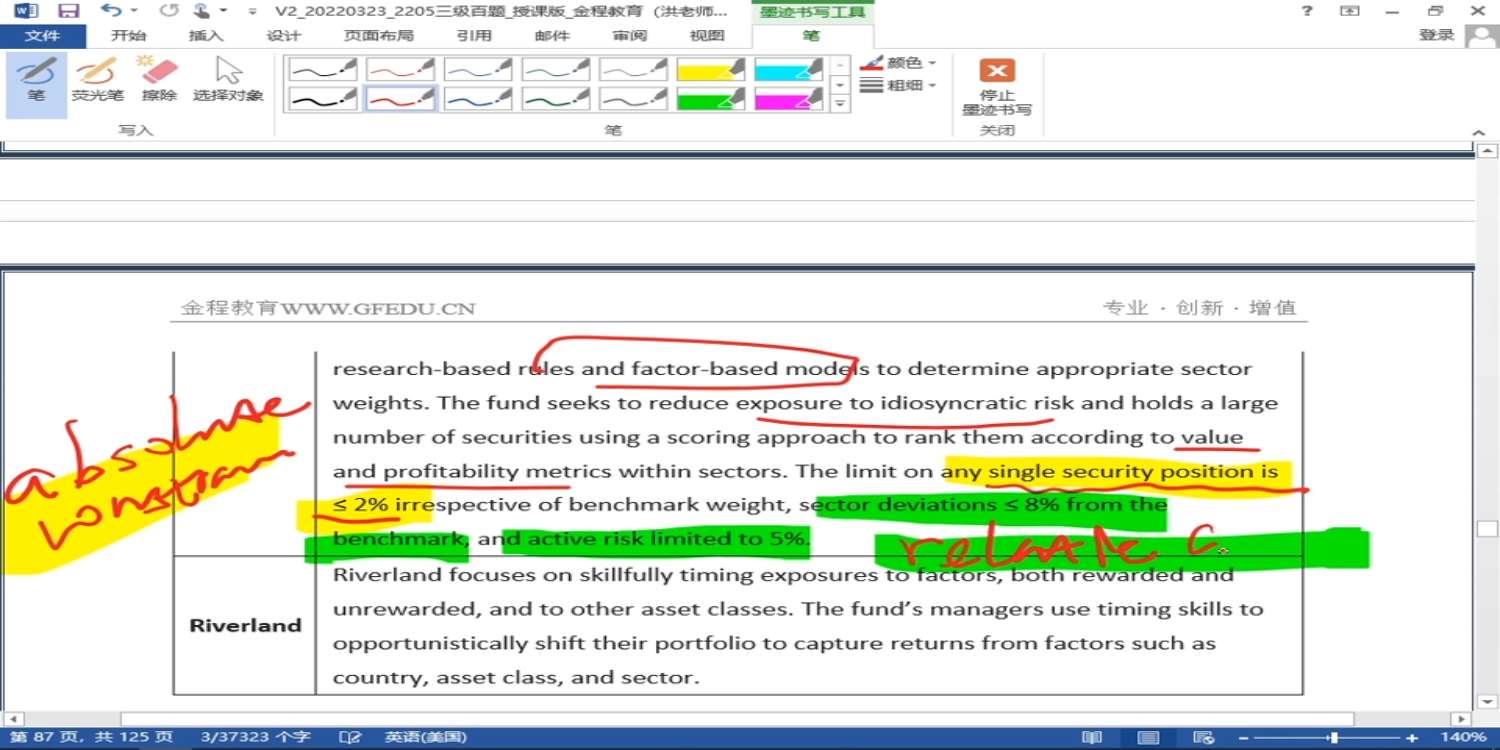The image size is (1500, 750).
Task: Click the Undo arrow in the title bar
Action: pos(110,11)
